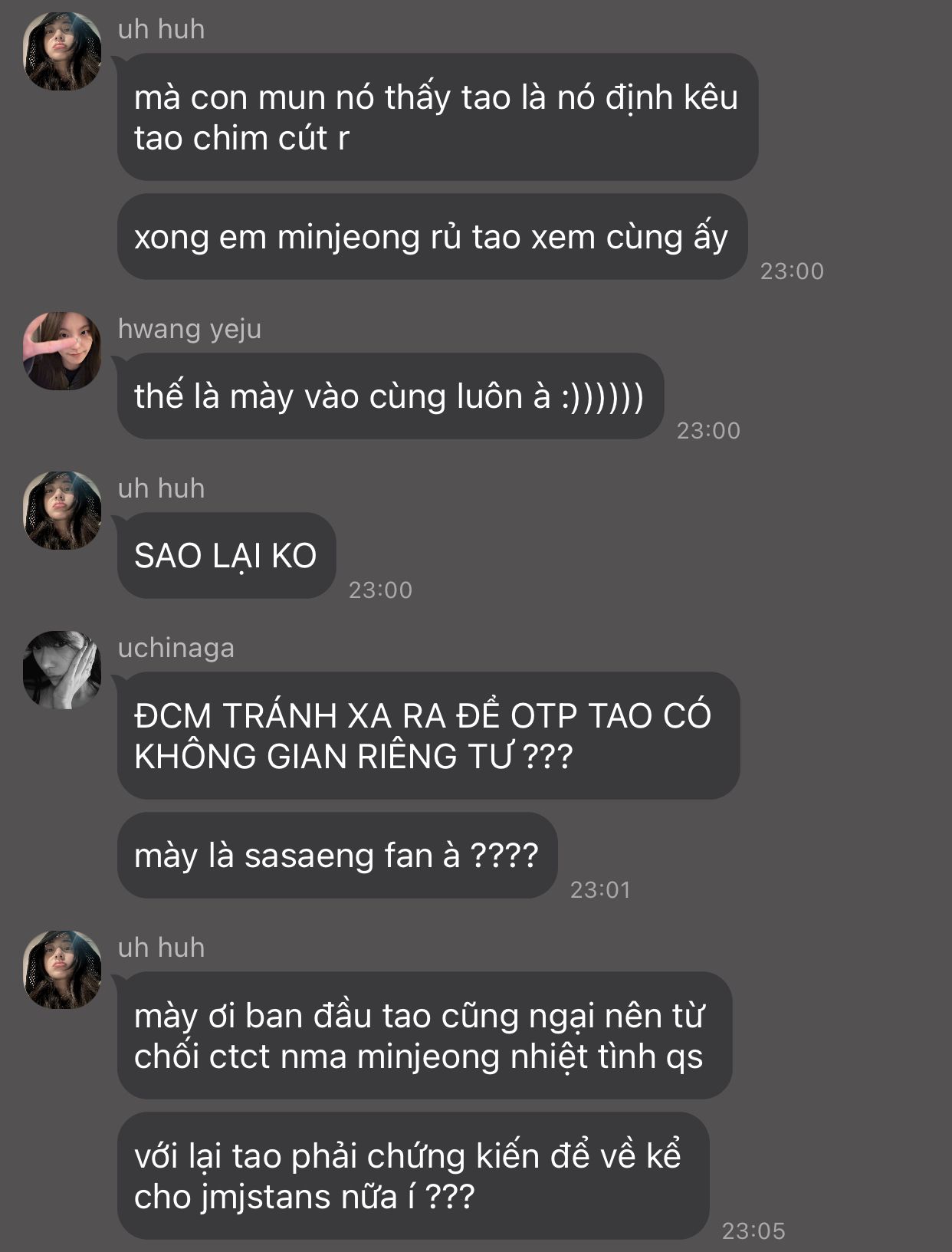The height and width of the screenshot is (1252, 952).
Task: Select message 'mày ơi ban đầu tao cũng ngại'
Action: tap(425, 1036)
